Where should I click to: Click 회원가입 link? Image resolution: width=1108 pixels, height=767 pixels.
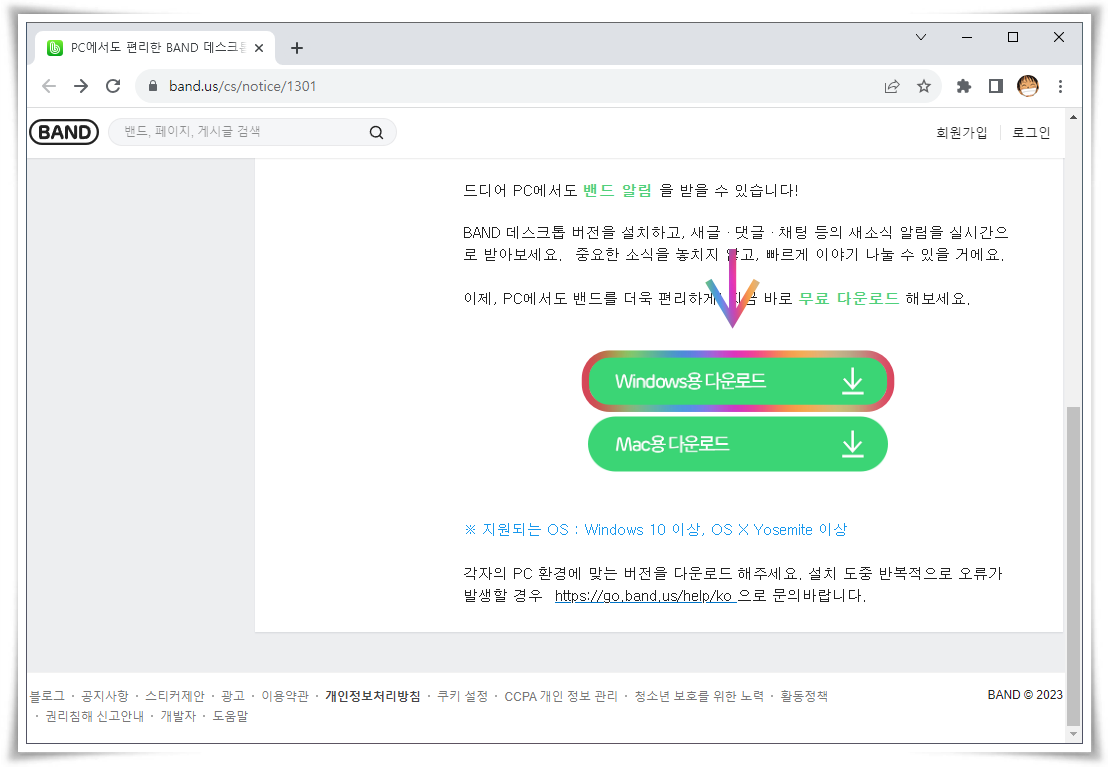961,132
